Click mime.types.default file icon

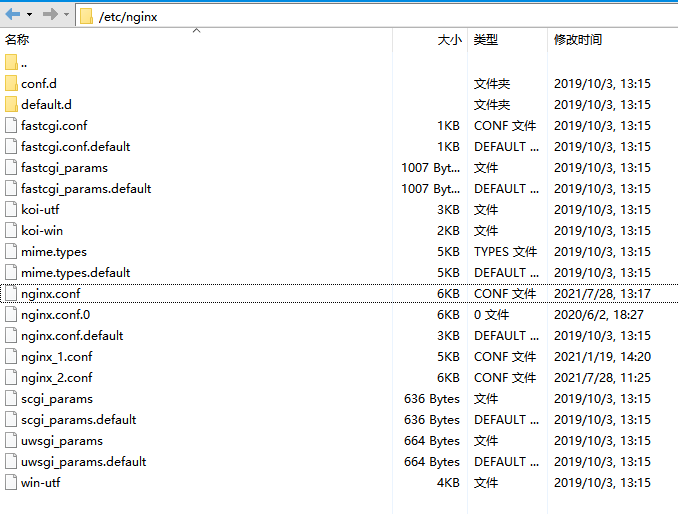coord(11,272)
